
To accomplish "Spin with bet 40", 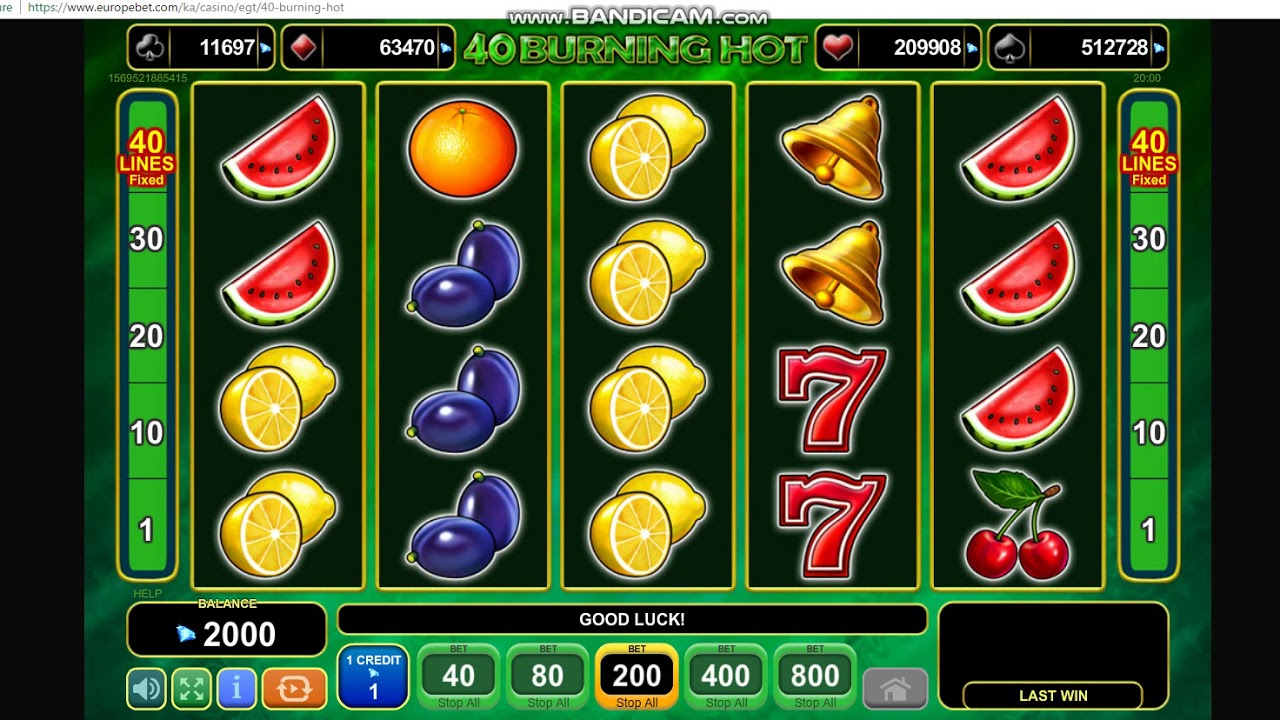I will [x=458, y=677].
